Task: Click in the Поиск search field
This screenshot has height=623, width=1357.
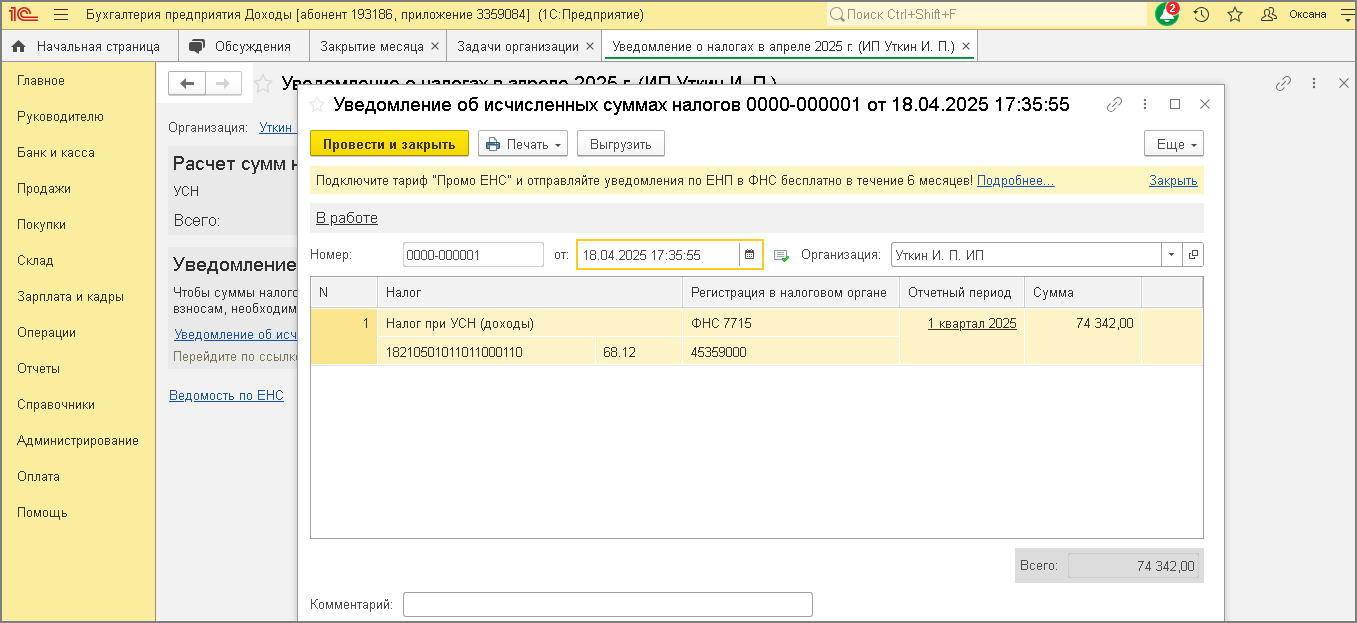Action: tap(985, 15)
